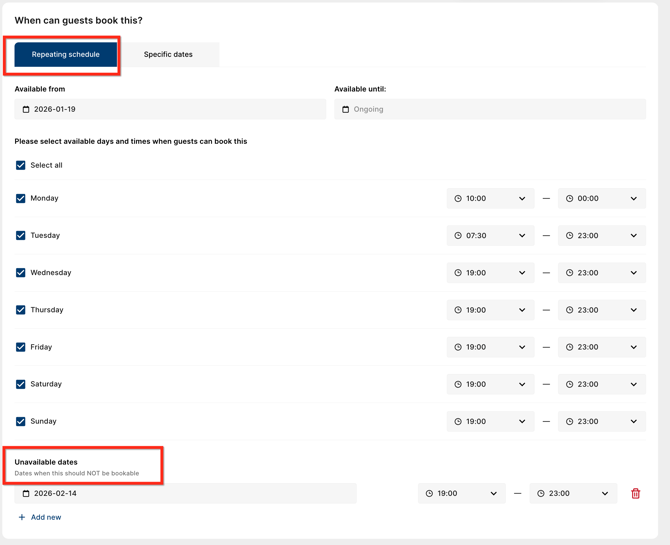This screenshot has height=545, width=670.
Task: Switch to Specific dates tab
Action: (x=168, y=54)
